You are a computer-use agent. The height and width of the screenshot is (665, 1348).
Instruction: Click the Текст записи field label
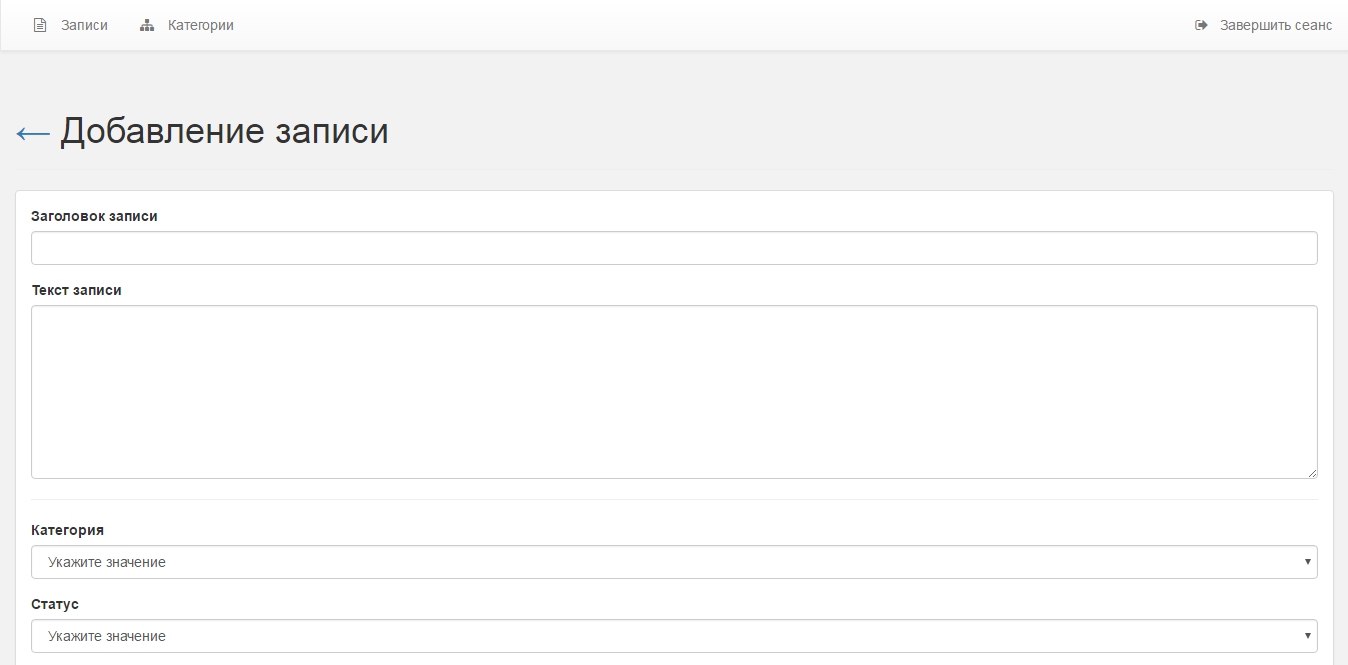tap(76, 290)
